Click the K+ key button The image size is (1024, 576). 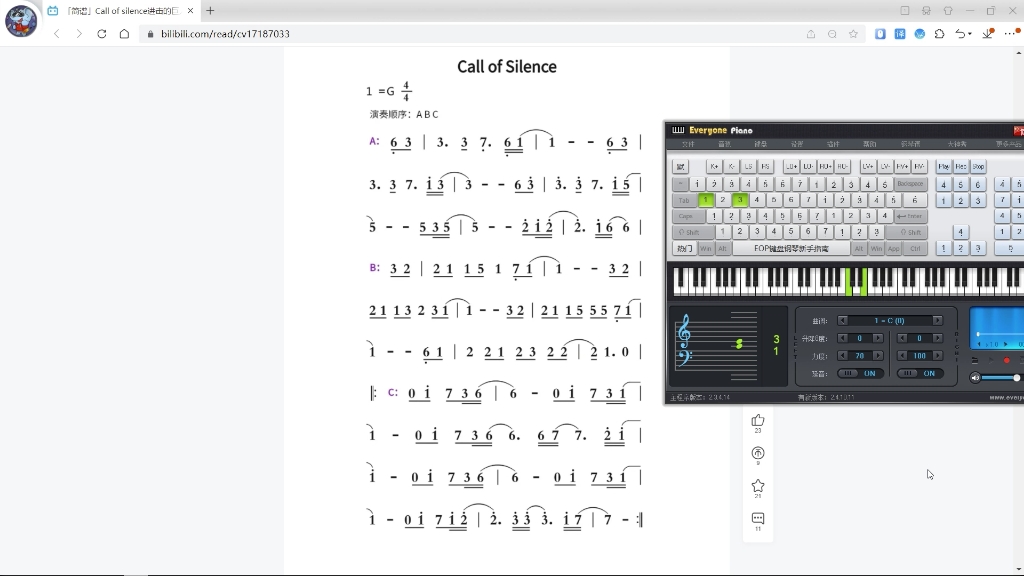click(714, 167)
